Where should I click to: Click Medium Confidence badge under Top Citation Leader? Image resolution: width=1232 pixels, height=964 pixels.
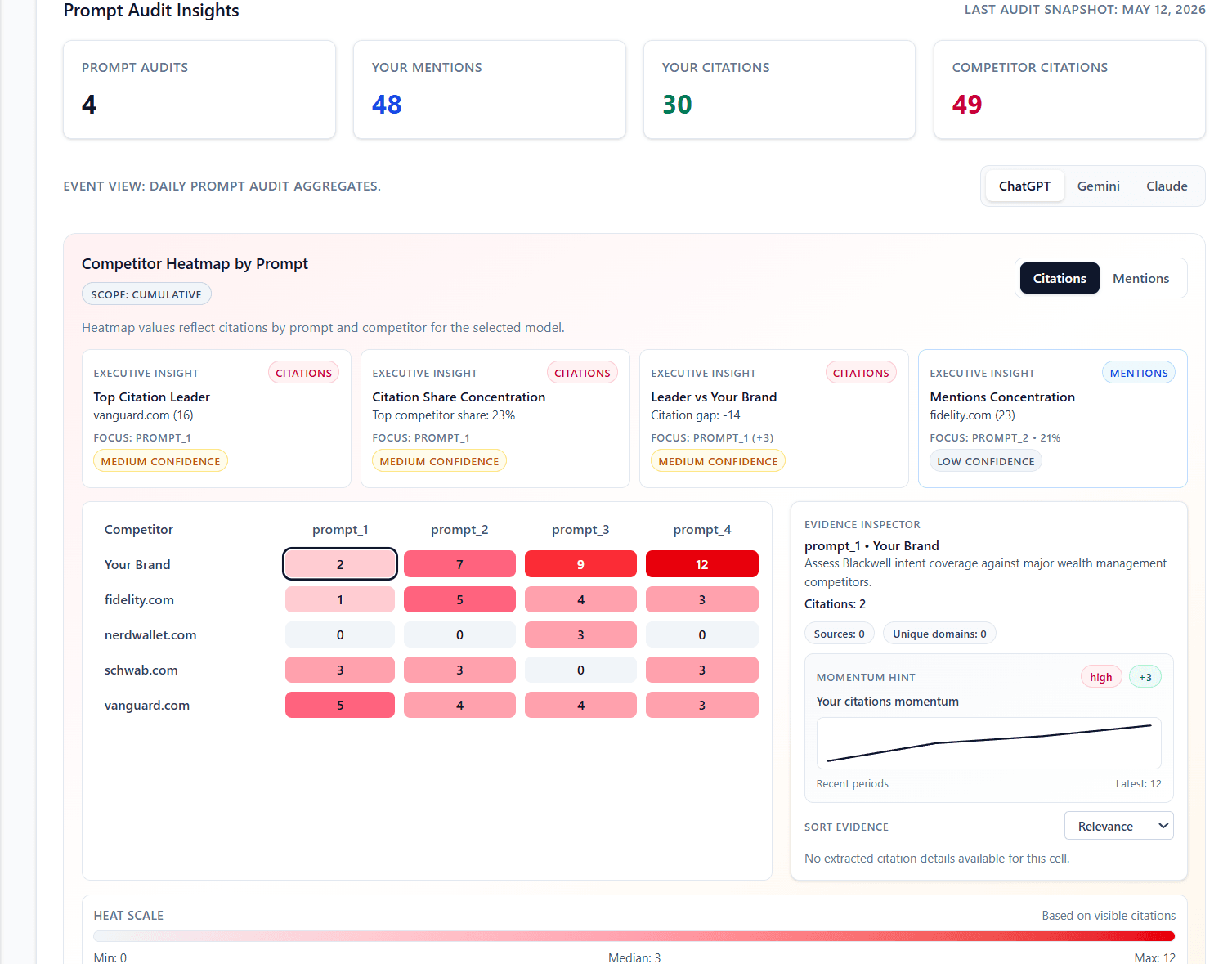(160, 461)
